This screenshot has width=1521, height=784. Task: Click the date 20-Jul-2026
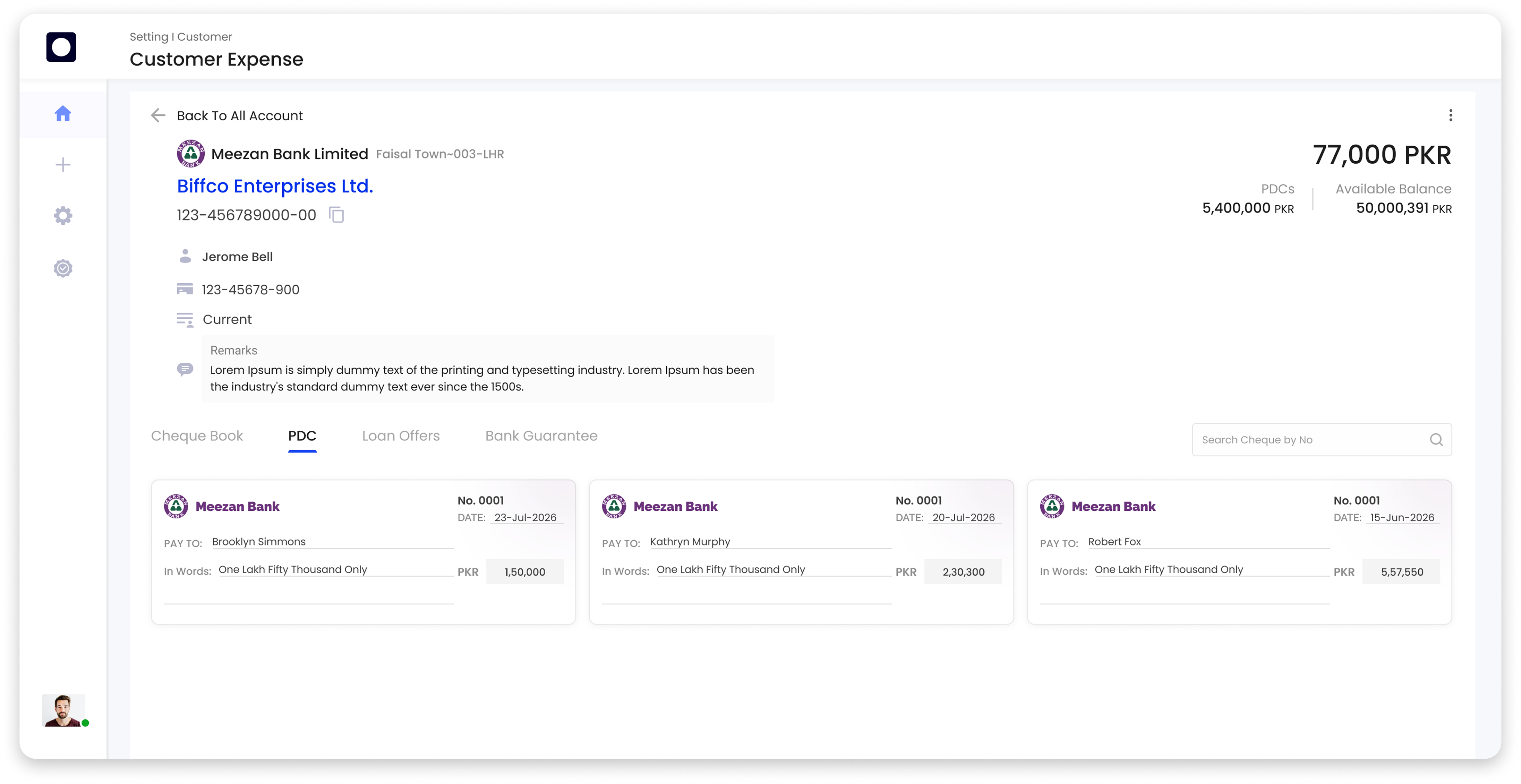[963, 517]
